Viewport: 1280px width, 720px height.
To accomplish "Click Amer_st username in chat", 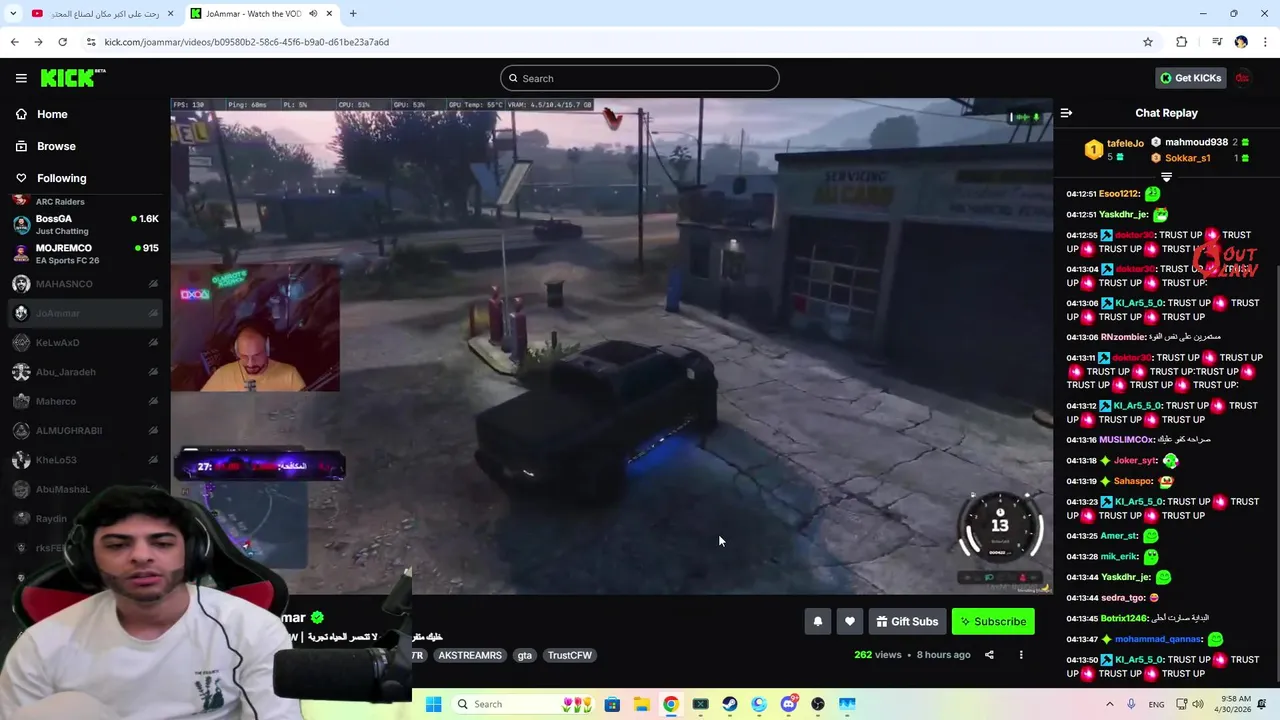I will point(1119,536).
